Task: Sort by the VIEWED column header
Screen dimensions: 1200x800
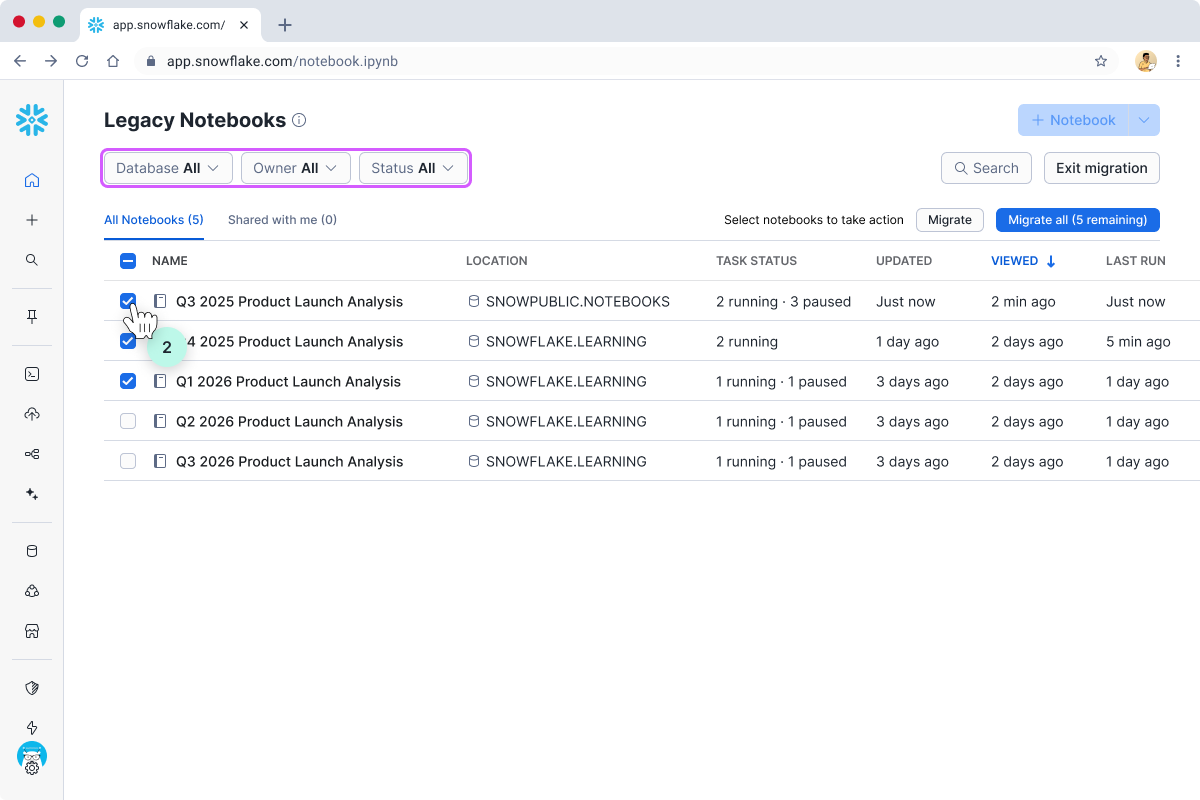Action: click(x=1015, y=261)
